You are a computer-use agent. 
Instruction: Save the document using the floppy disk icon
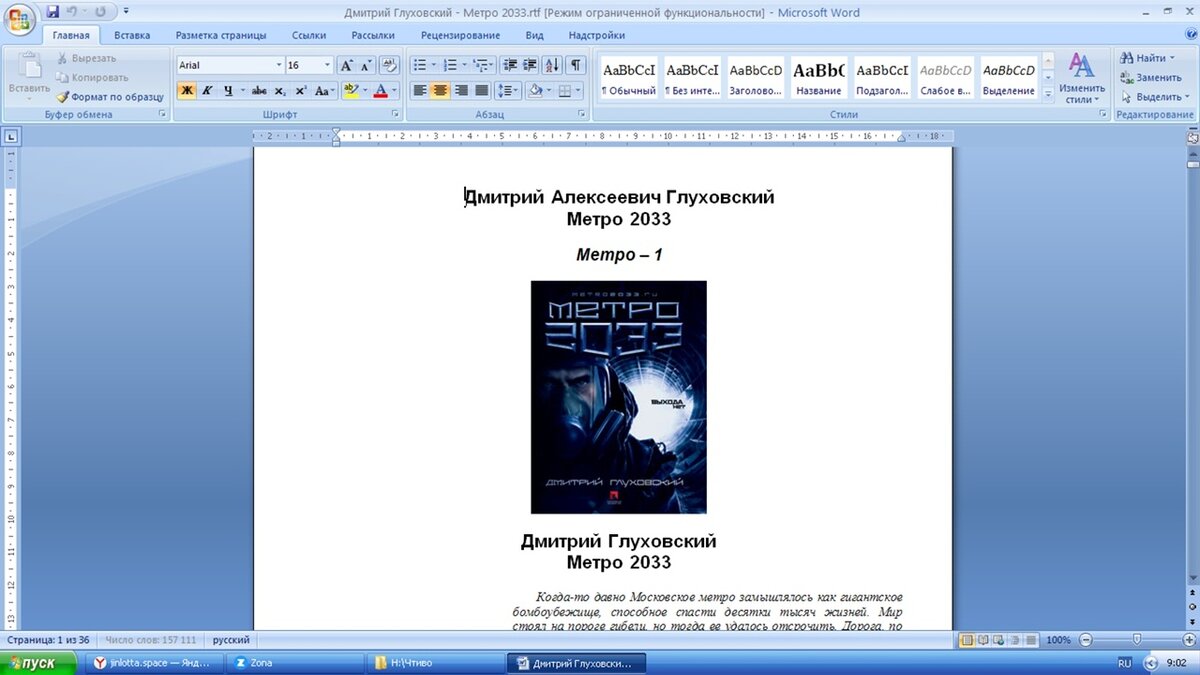[x=53, y=12]
